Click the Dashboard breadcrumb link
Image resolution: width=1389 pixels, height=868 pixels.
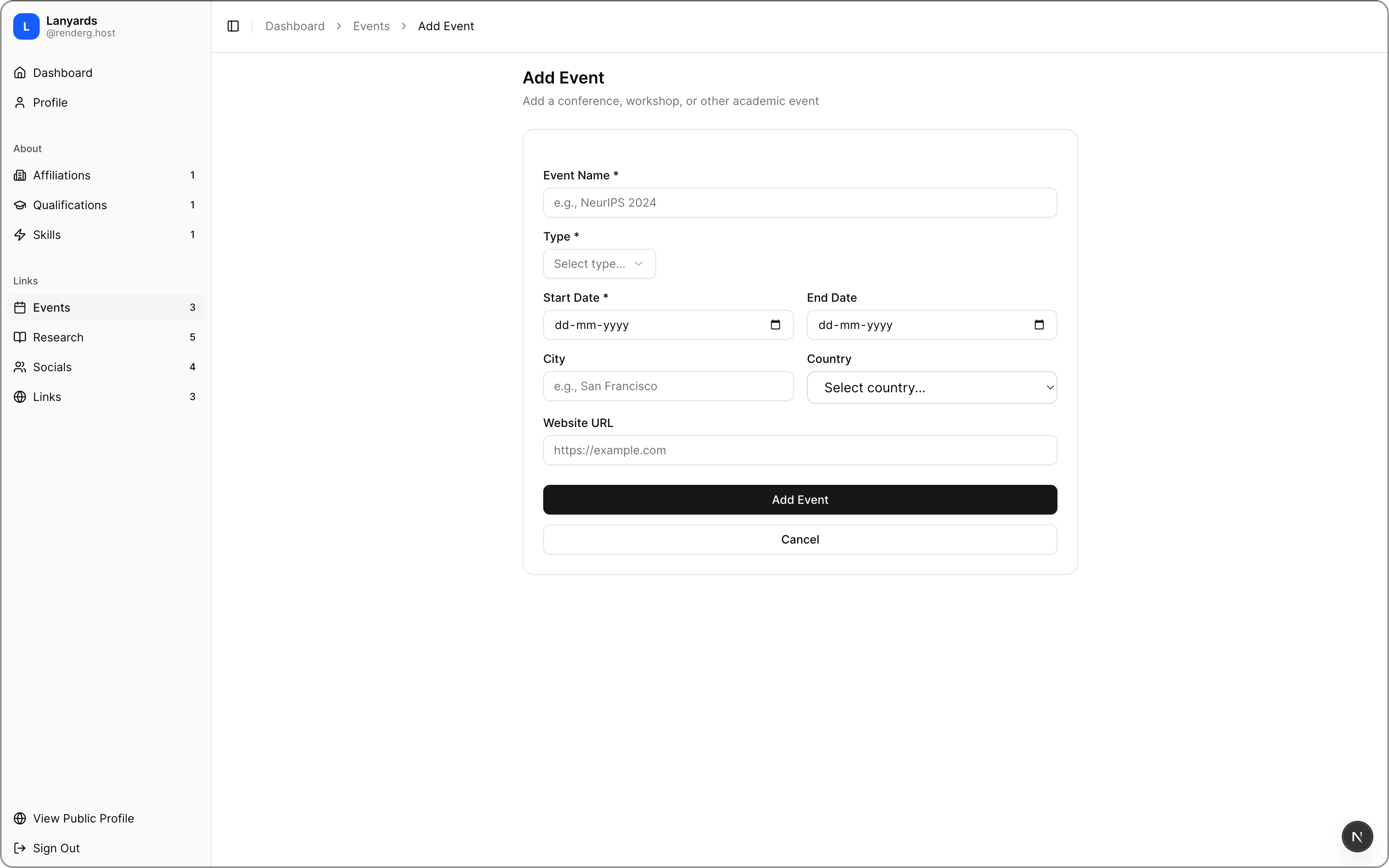click(294, 26)
